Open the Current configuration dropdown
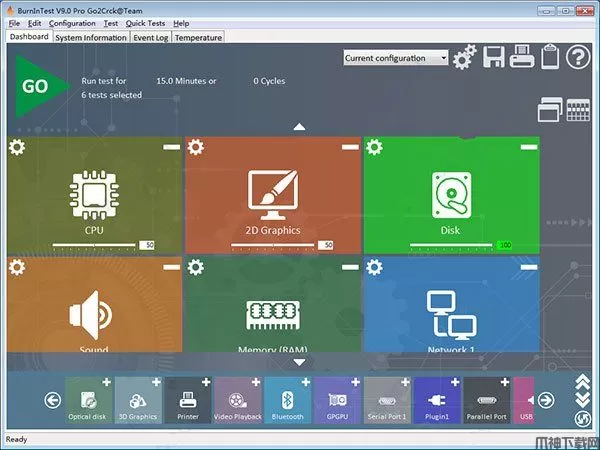This screenshot has height=450, width=600. [396, 58]
